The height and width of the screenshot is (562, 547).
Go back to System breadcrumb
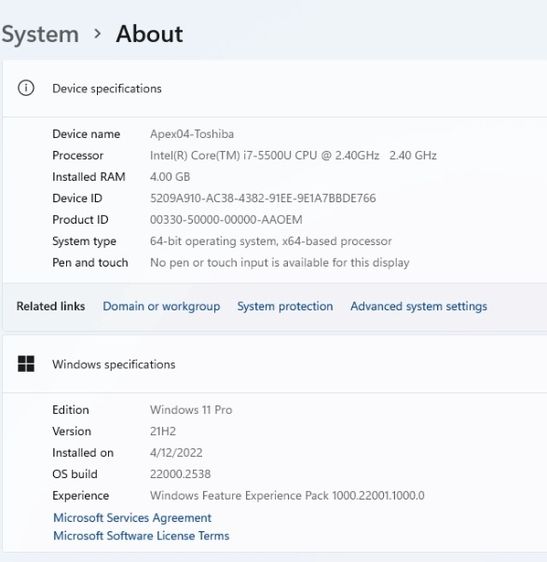[x=40, y=35]
